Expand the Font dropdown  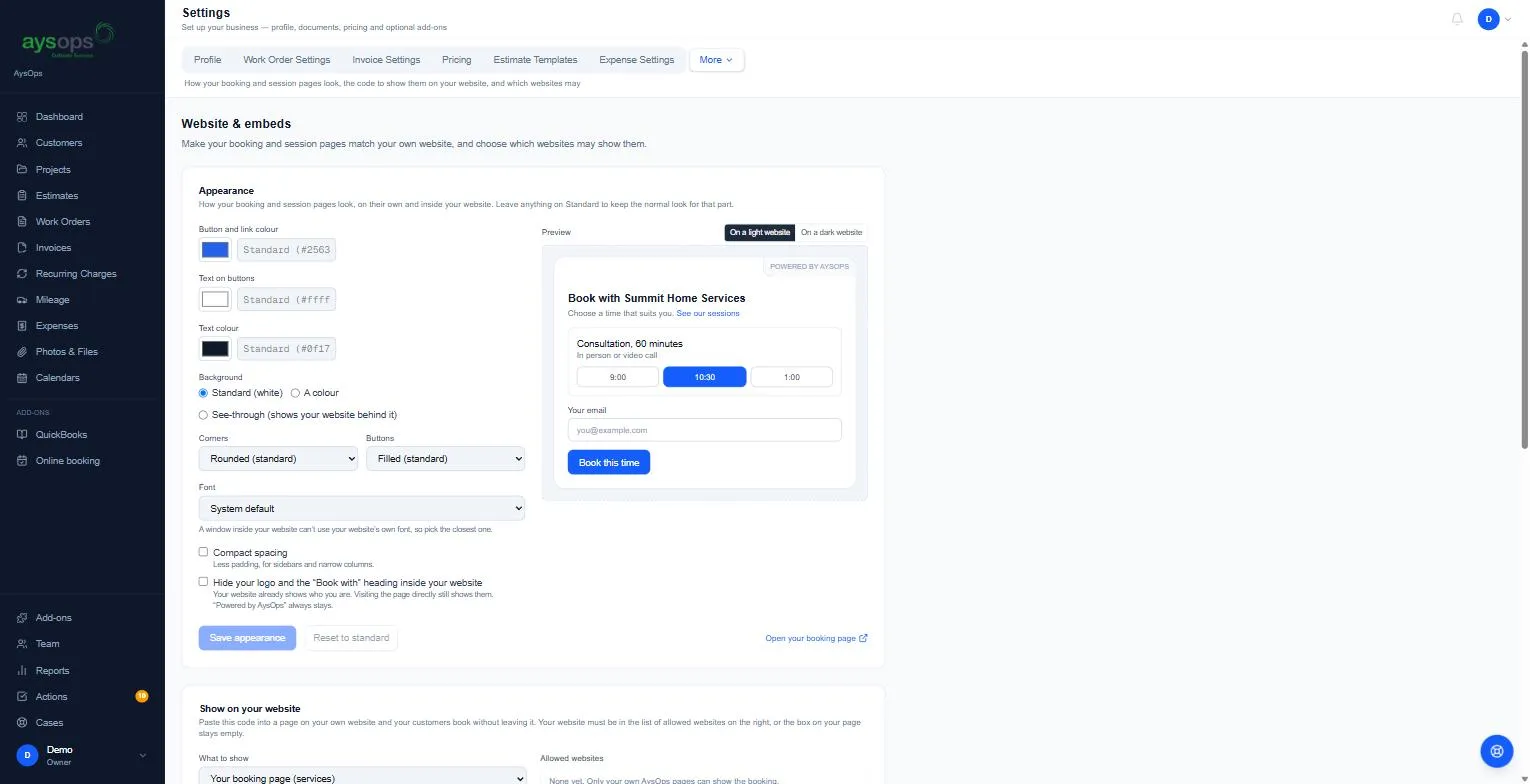point(362,508)
